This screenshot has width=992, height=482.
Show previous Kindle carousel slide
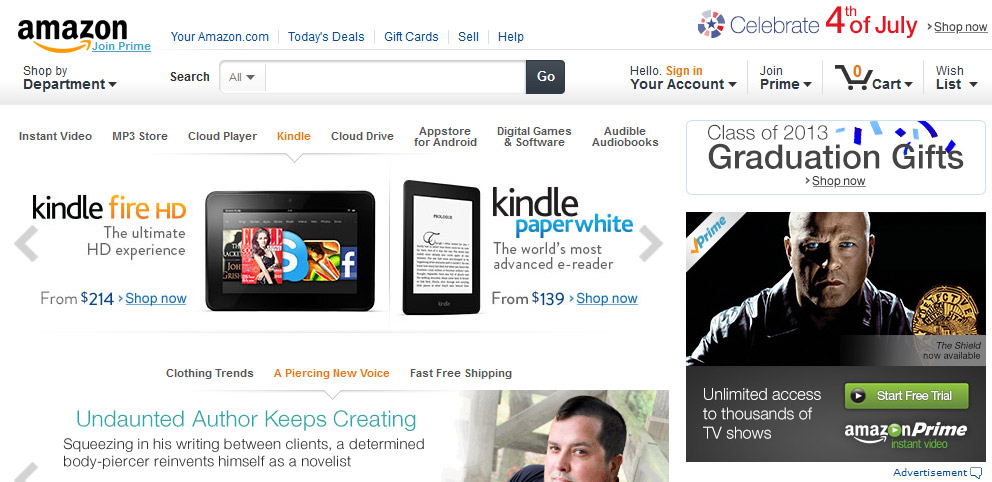[27, 244]
